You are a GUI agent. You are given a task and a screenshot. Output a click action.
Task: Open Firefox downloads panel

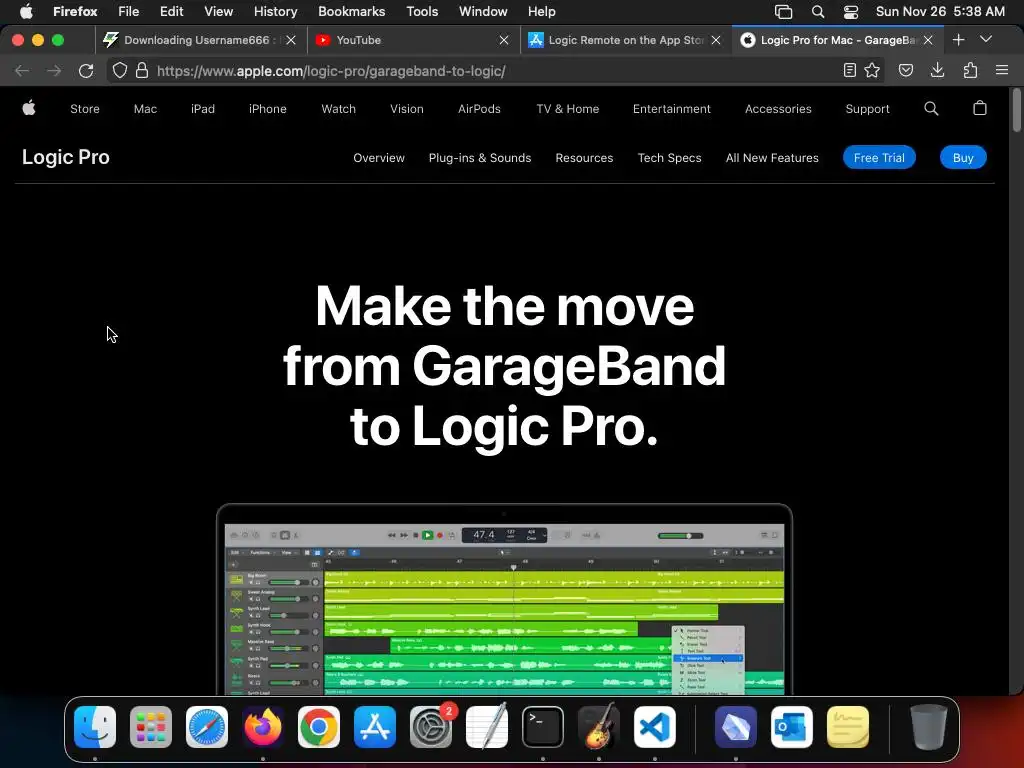937,70
